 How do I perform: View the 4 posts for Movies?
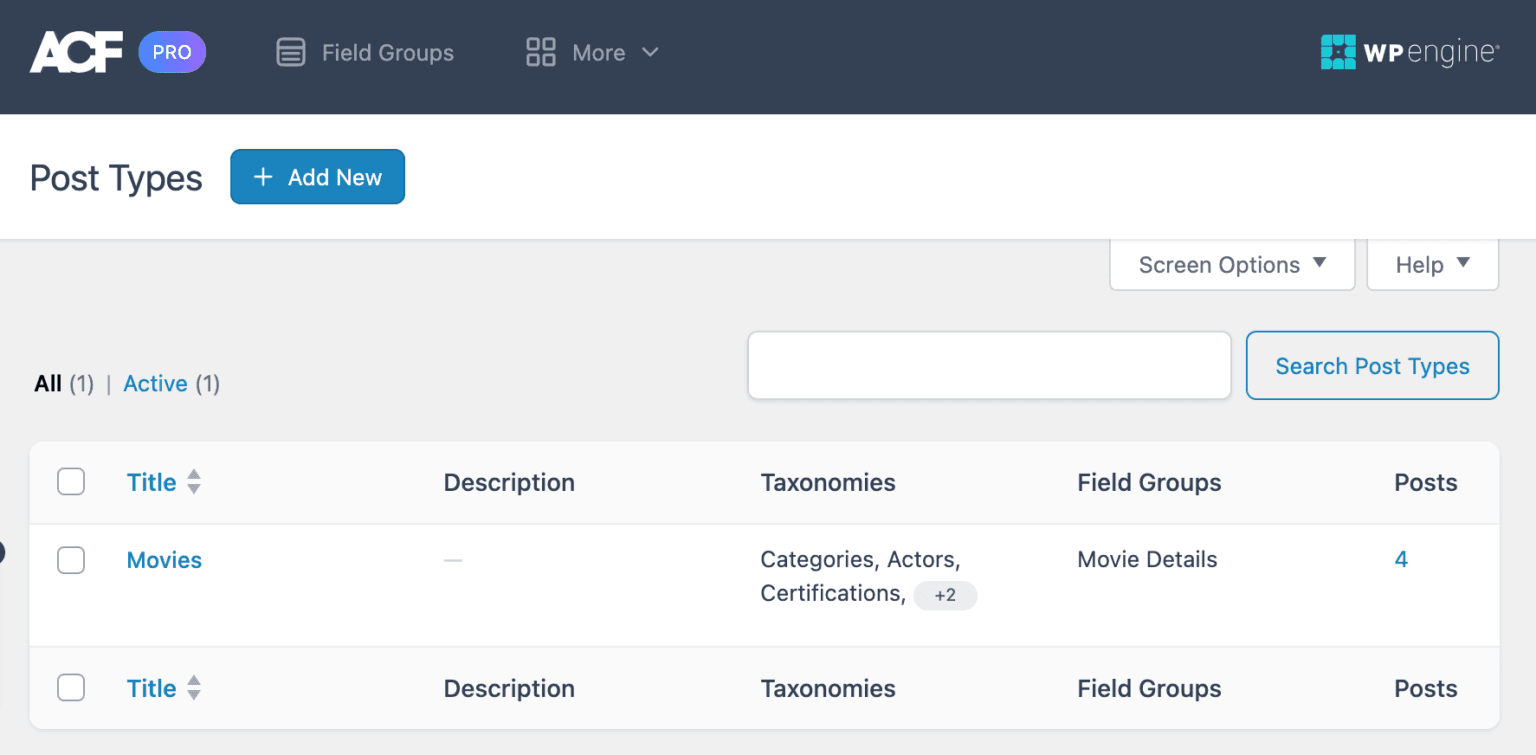1400,559
